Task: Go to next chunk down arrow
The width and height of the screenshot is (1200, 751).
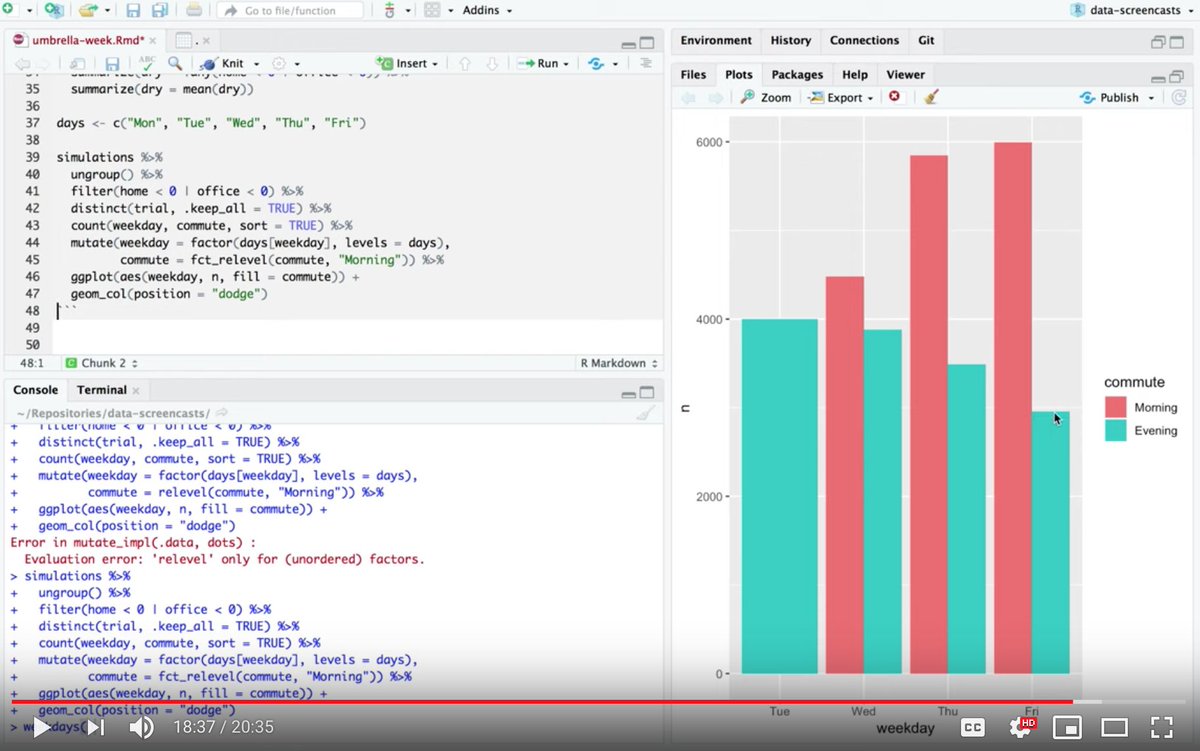Action: (x=491, y=63)
